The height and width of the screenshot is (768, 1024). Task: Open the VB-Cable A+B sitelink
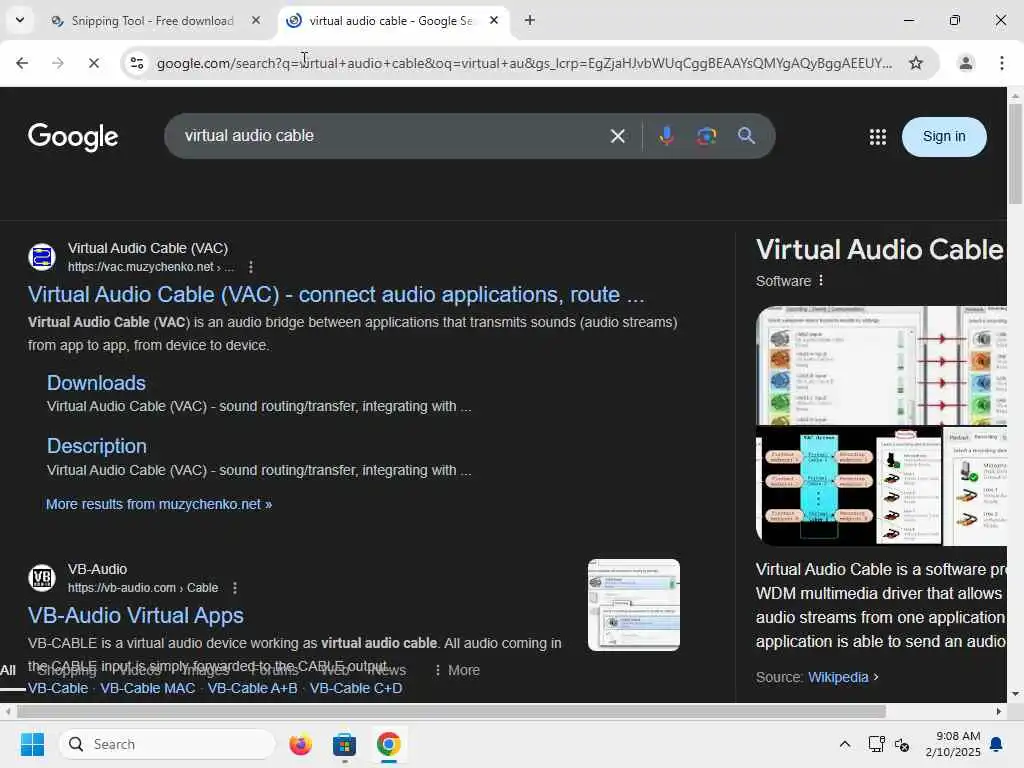click(252, 688)
